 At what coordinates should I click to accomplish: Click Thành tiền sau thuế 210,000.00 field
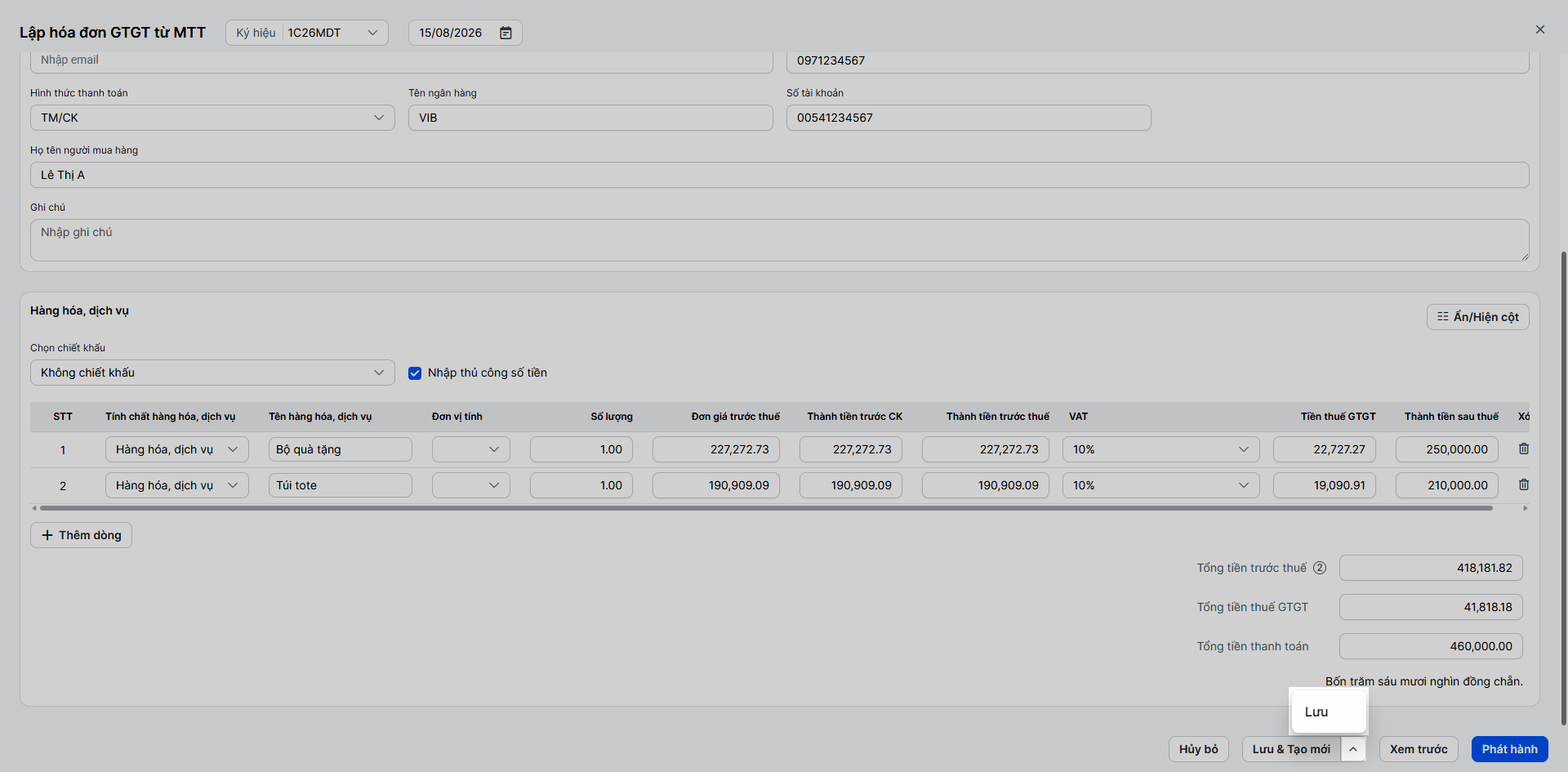click(x=1447, y=485)
